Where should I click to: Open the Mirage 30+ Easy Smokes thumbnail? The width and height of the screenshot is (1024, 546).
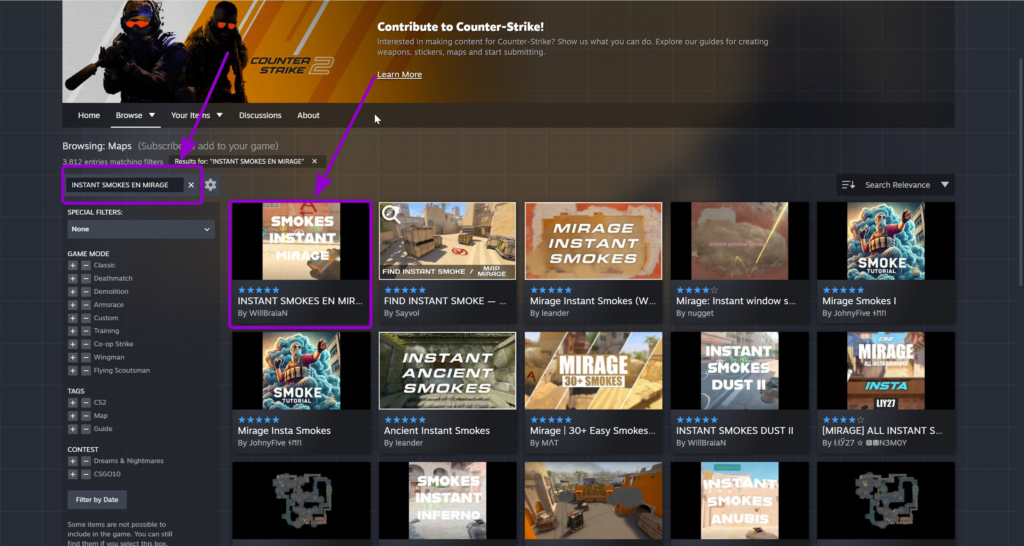[x=593, y=371]
